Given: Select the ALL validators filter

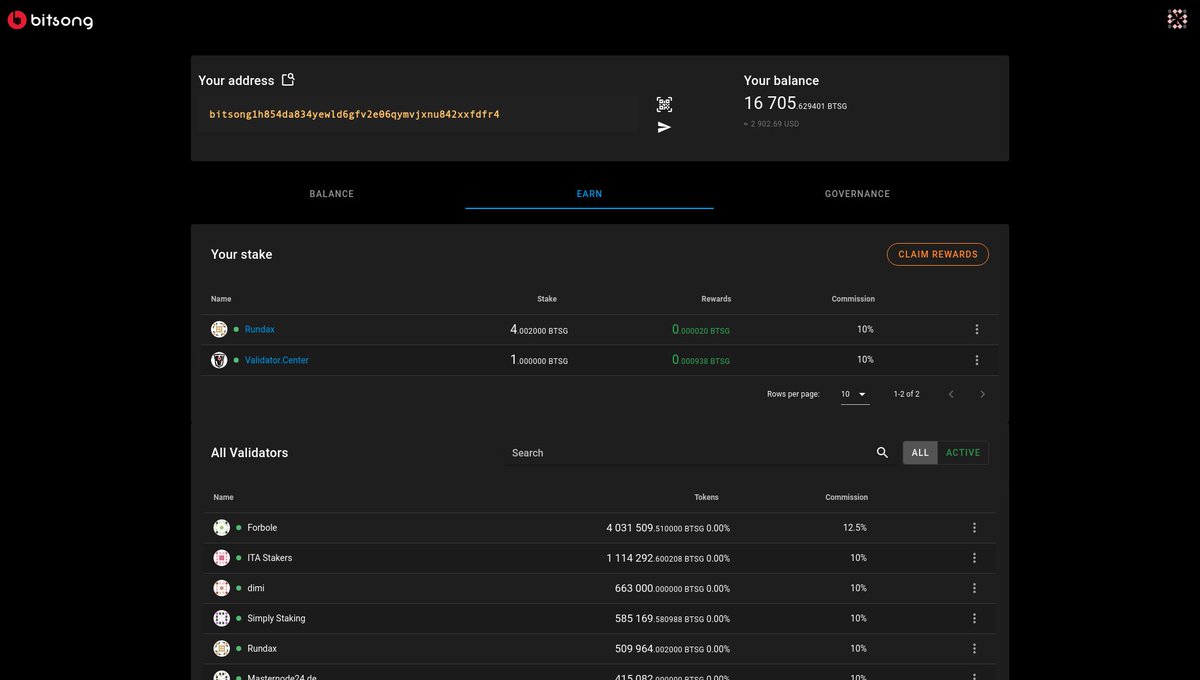Looking at the screenshot, I should pos(920,452).
